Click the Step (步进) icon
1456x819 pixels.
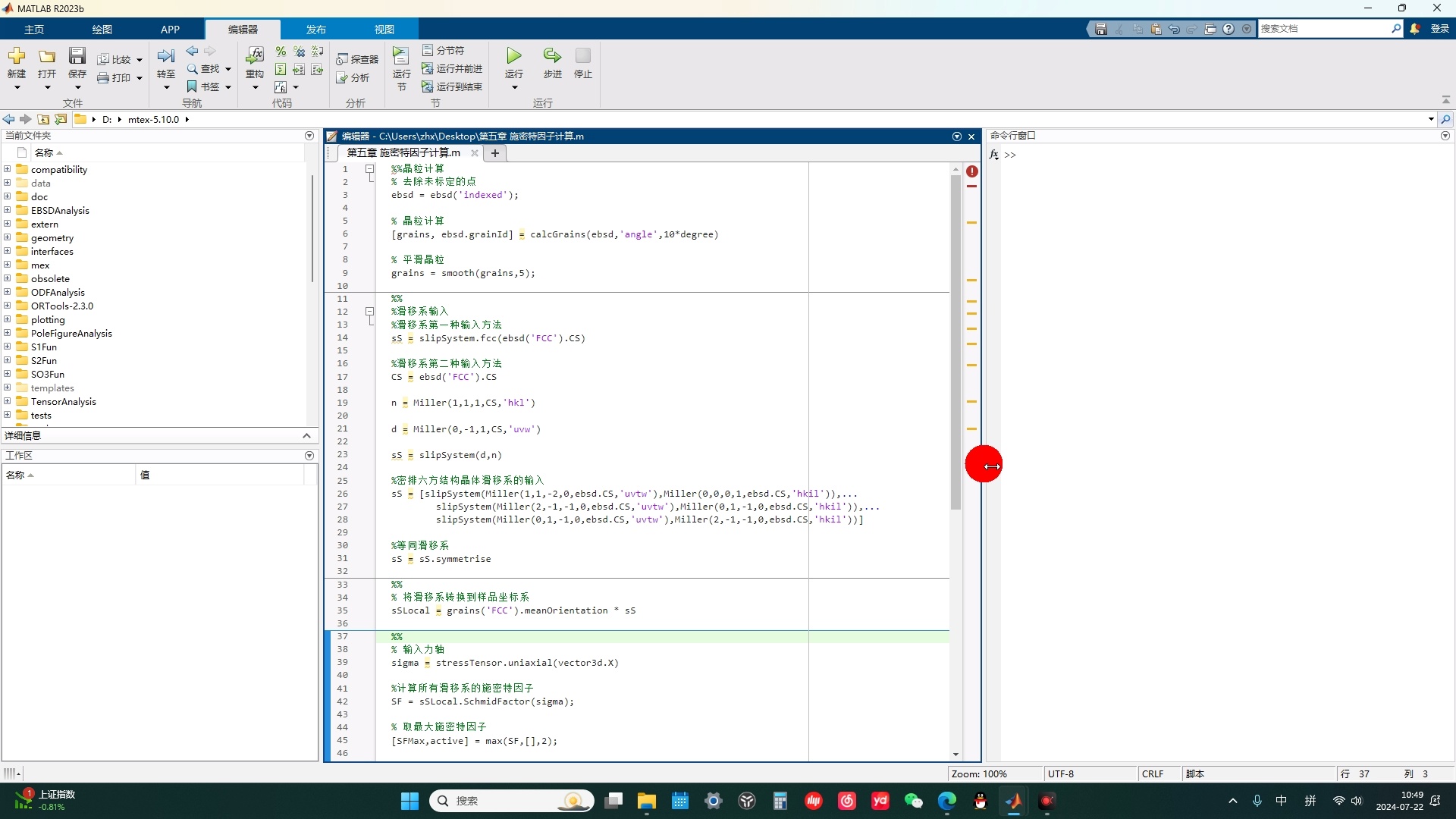tap(552, 56)
